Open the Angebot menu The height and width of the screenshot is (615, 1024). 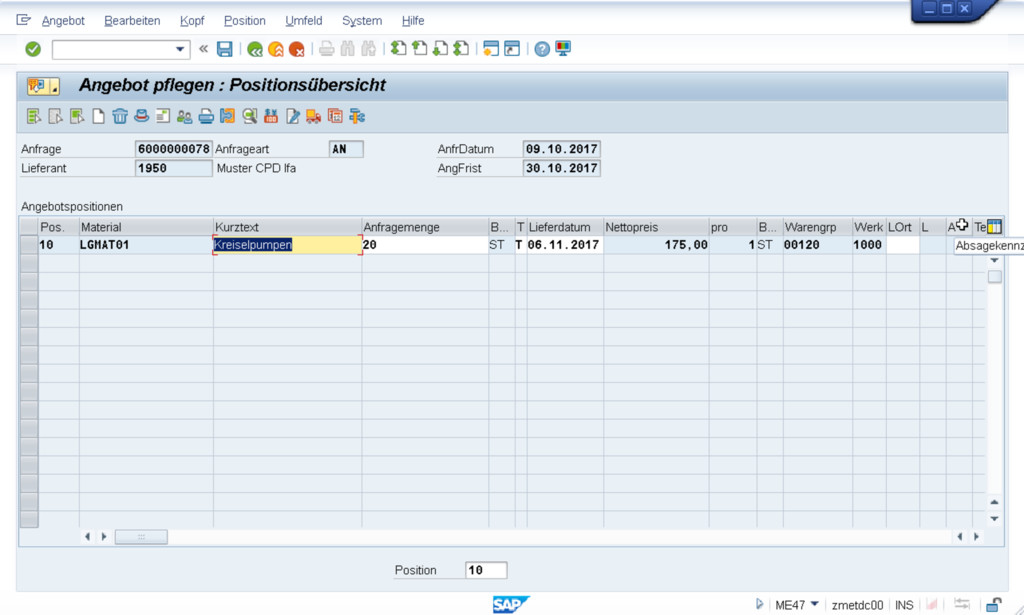63,21
